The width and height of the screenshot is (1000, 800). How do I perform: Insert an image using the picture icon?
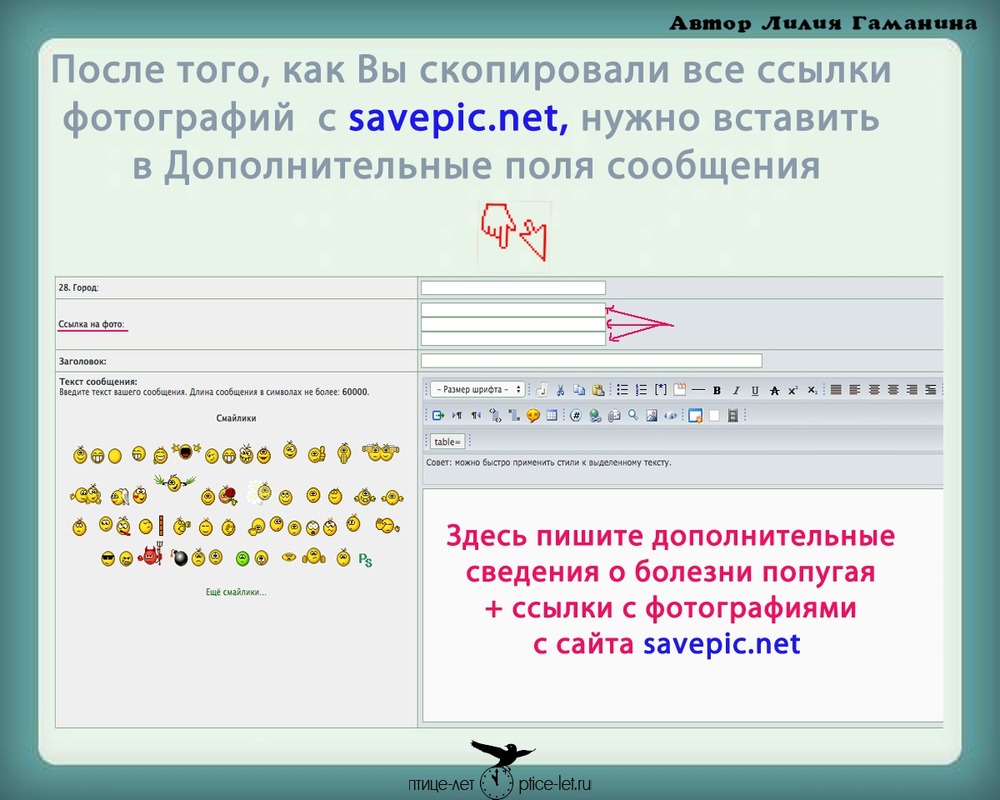pyautogui.click(x=651, y=416)
